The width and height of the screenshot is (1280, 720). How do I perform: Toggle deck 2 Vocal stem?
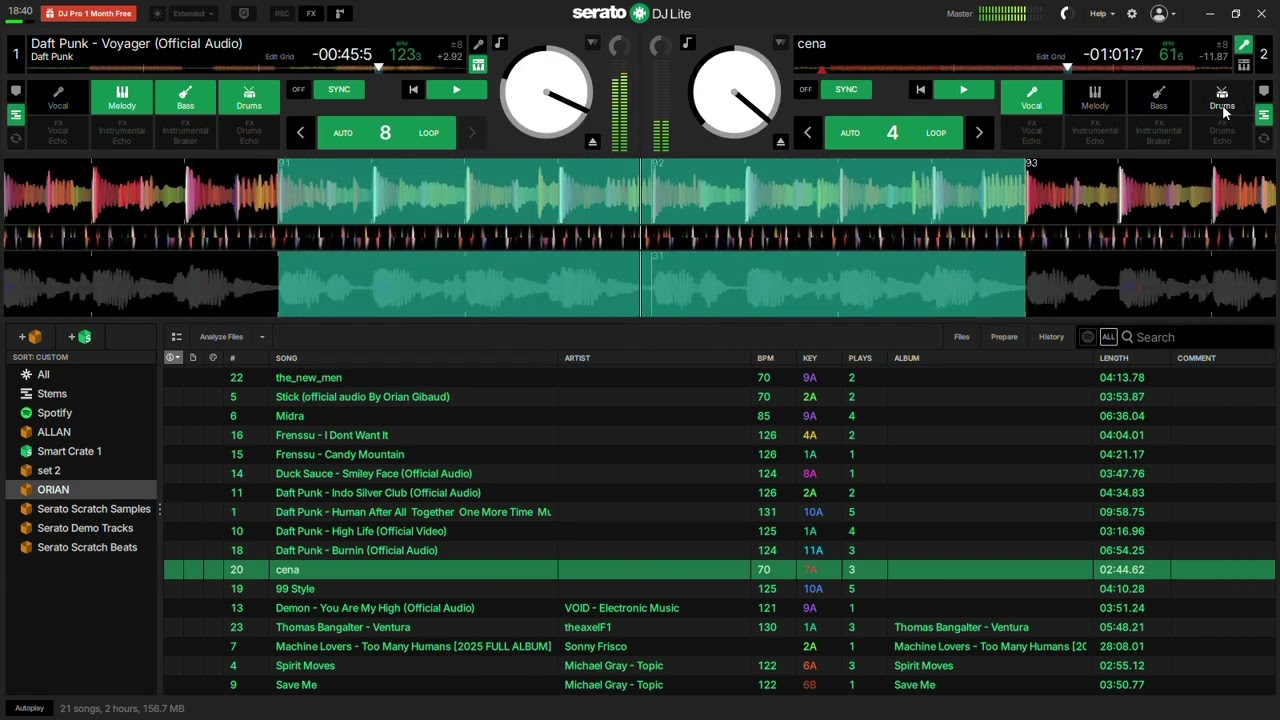point(1031,97)
